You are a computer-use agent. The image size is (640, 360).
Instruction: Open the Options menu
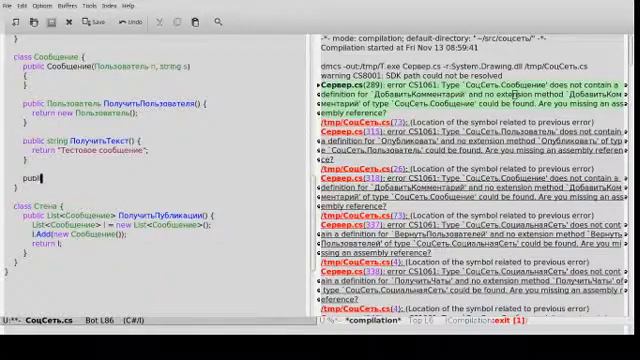(42, 6)
